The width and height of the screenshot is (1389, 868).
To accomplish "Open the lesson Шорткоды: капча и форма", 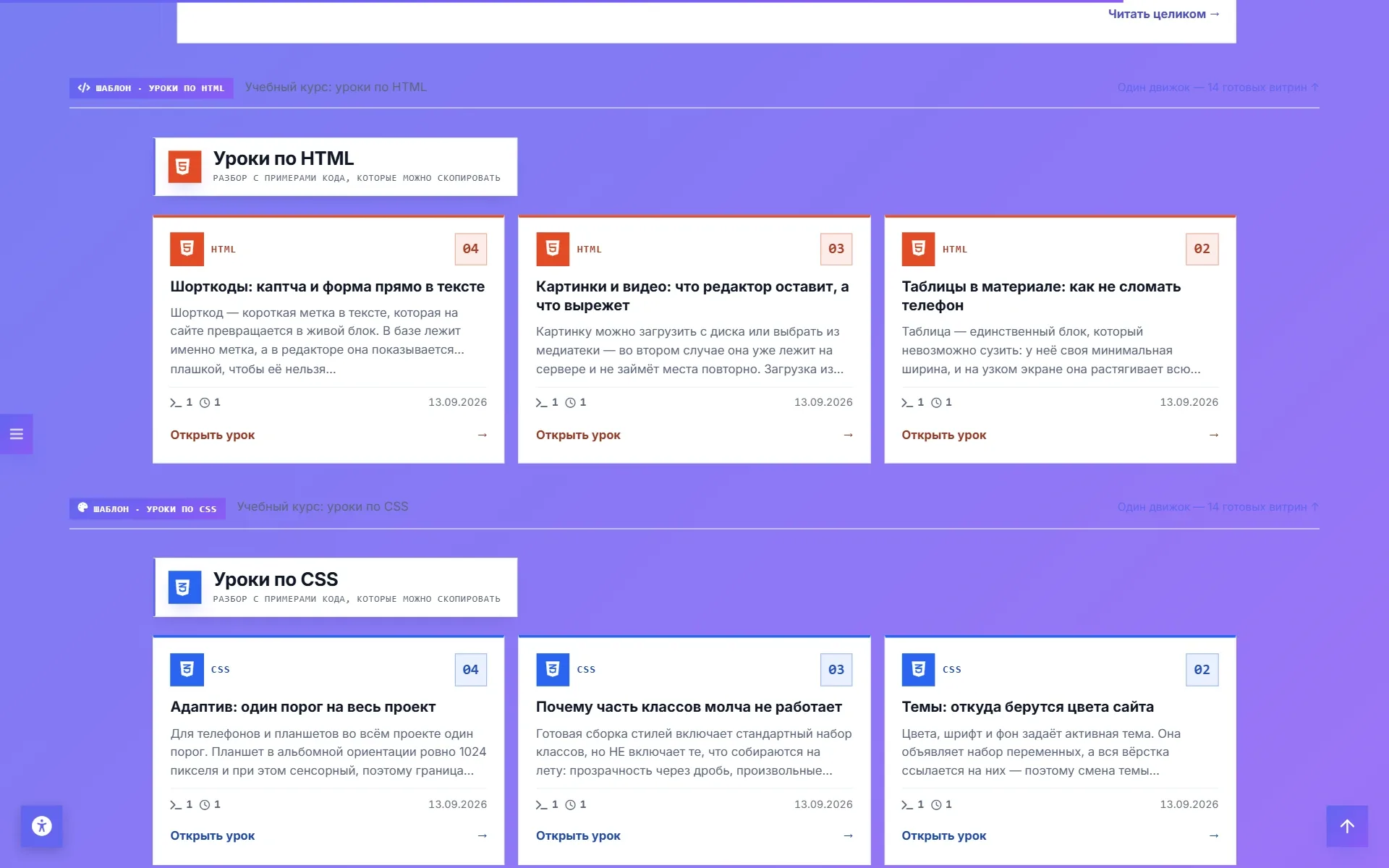I will coord(327,286).
